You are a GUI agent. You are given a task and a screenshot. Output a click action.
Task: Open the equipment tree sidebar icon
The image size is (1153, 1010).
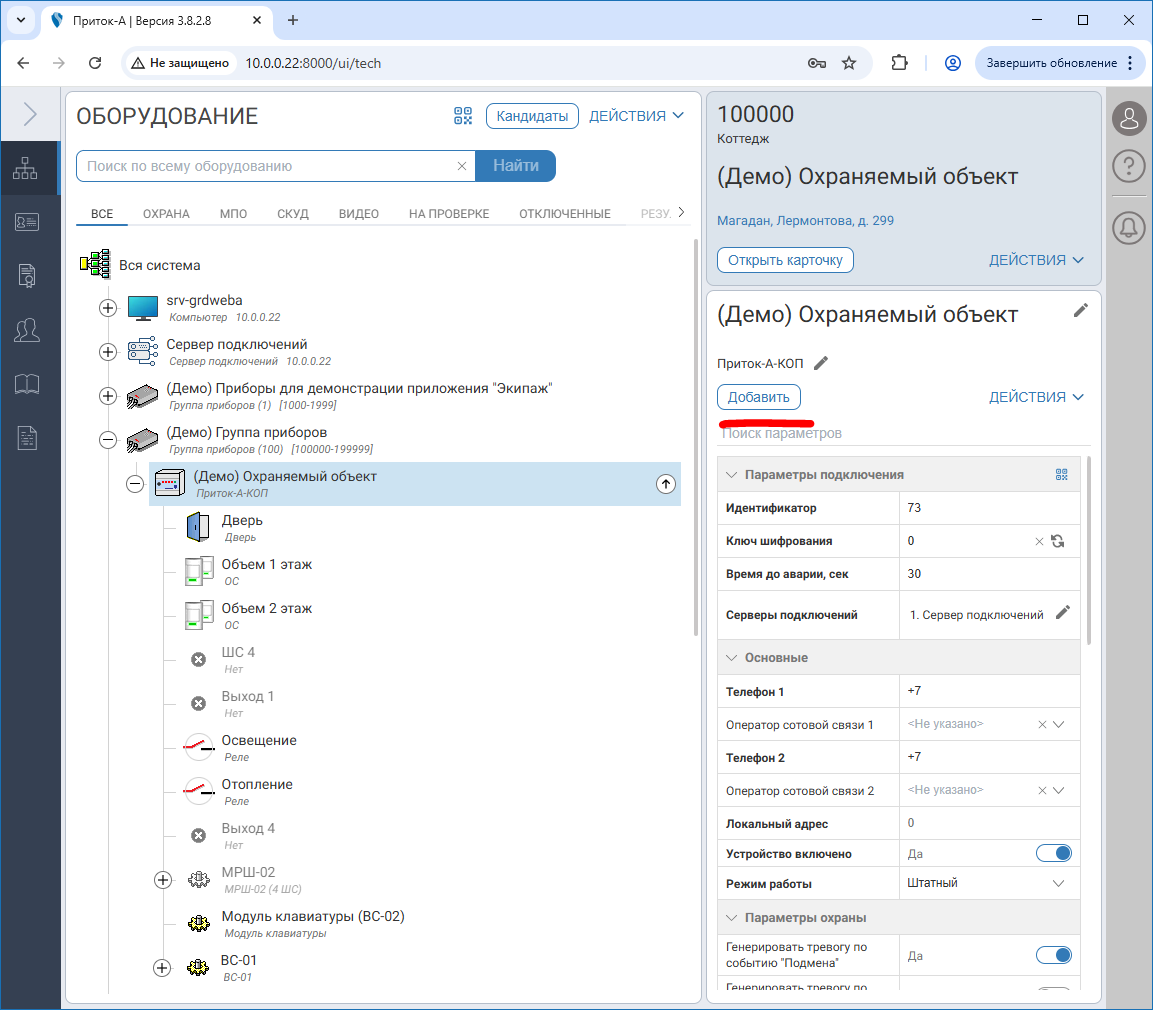point(25,169)
